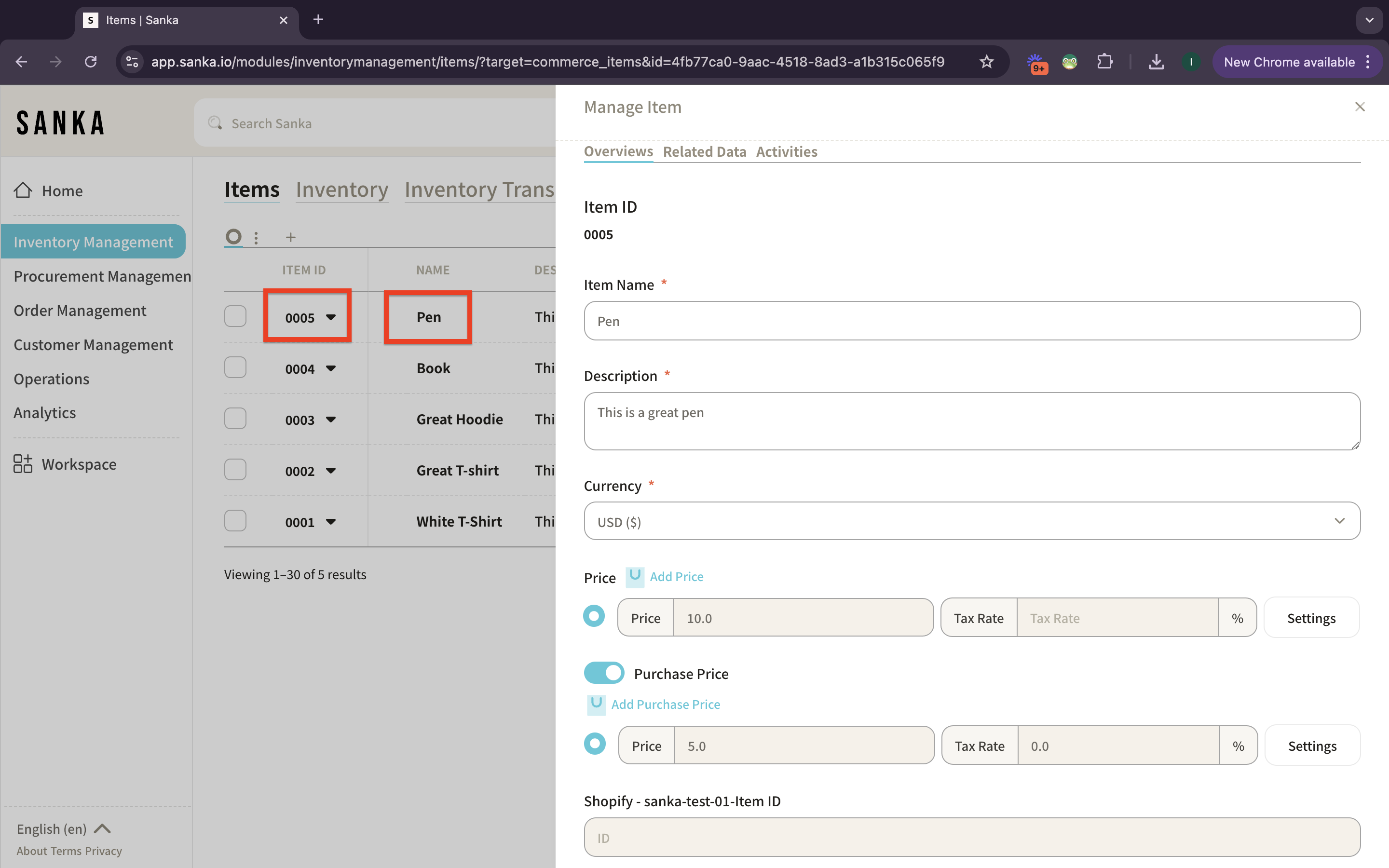1389x868 pixels.
Task: Click the search magnifier icon
Action: click(x=215, y=123)
